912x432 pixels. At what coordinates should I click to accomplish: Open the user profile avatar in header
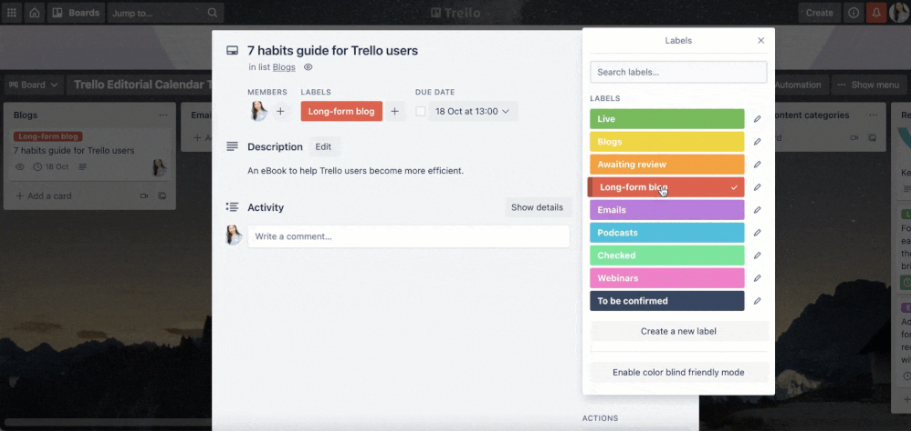pos(899,13)
